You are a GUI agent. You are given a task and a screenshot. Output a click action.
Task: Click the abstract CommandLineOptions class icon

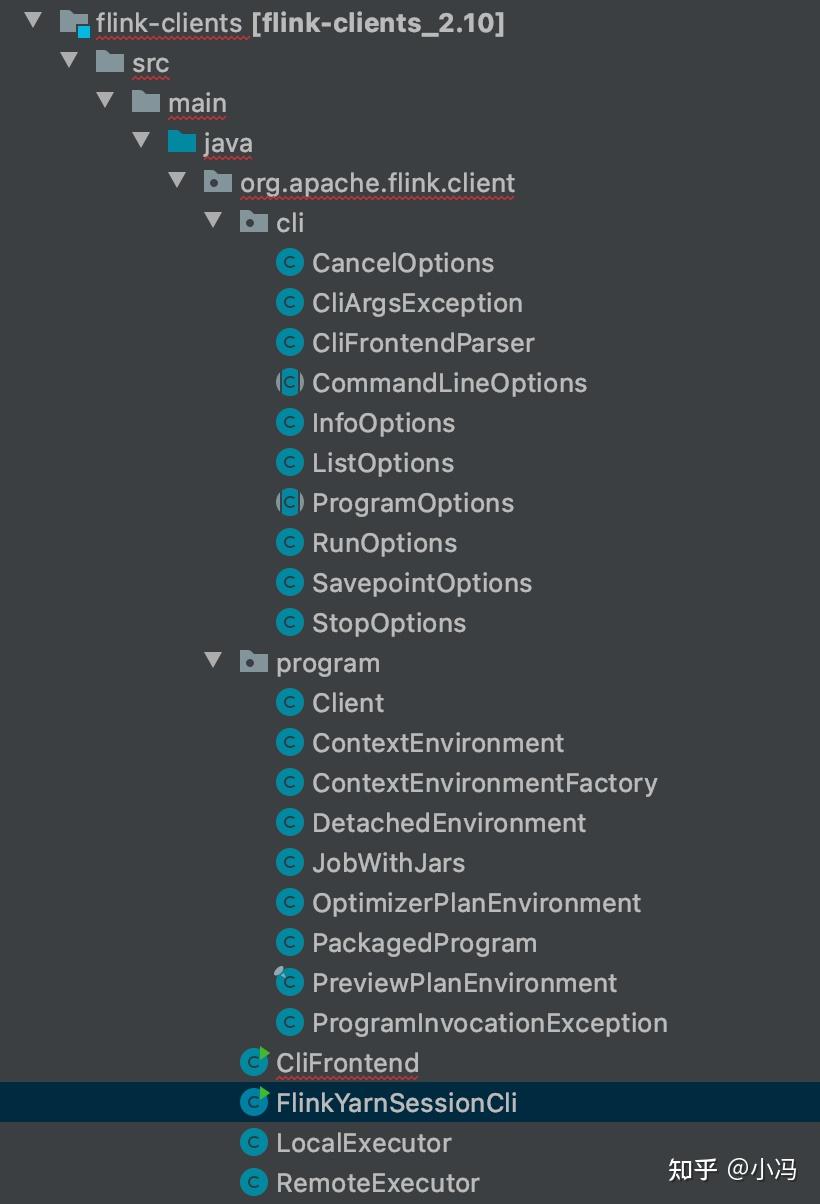pos(289,383)
